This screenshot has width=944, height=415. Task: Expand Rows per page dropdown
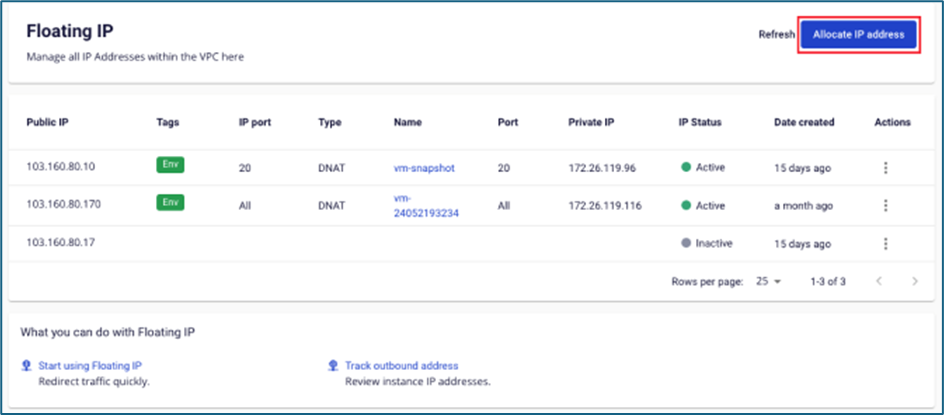[x=768, y=282]
